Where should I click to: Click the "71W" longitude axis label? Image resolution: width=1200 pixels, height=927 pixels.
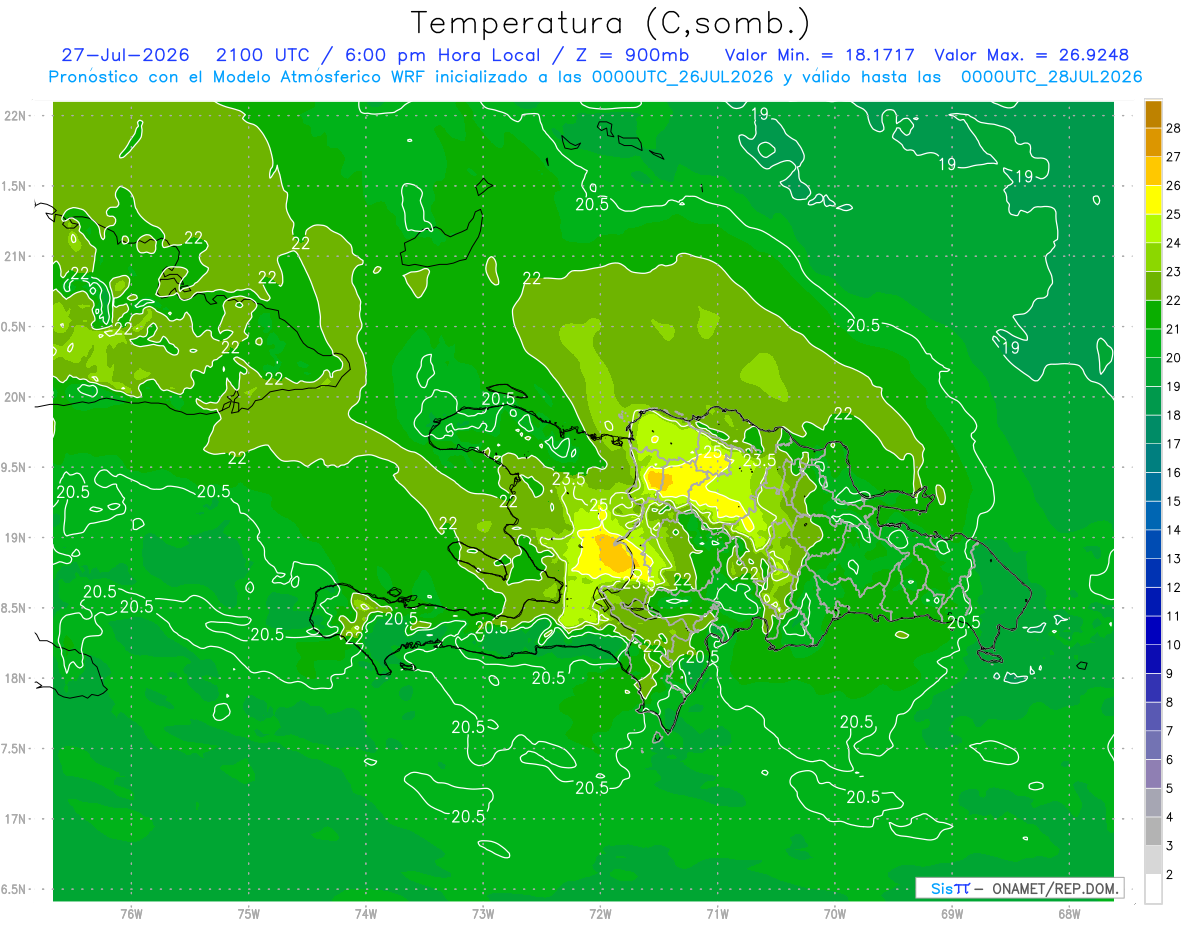tap(717, 913)
